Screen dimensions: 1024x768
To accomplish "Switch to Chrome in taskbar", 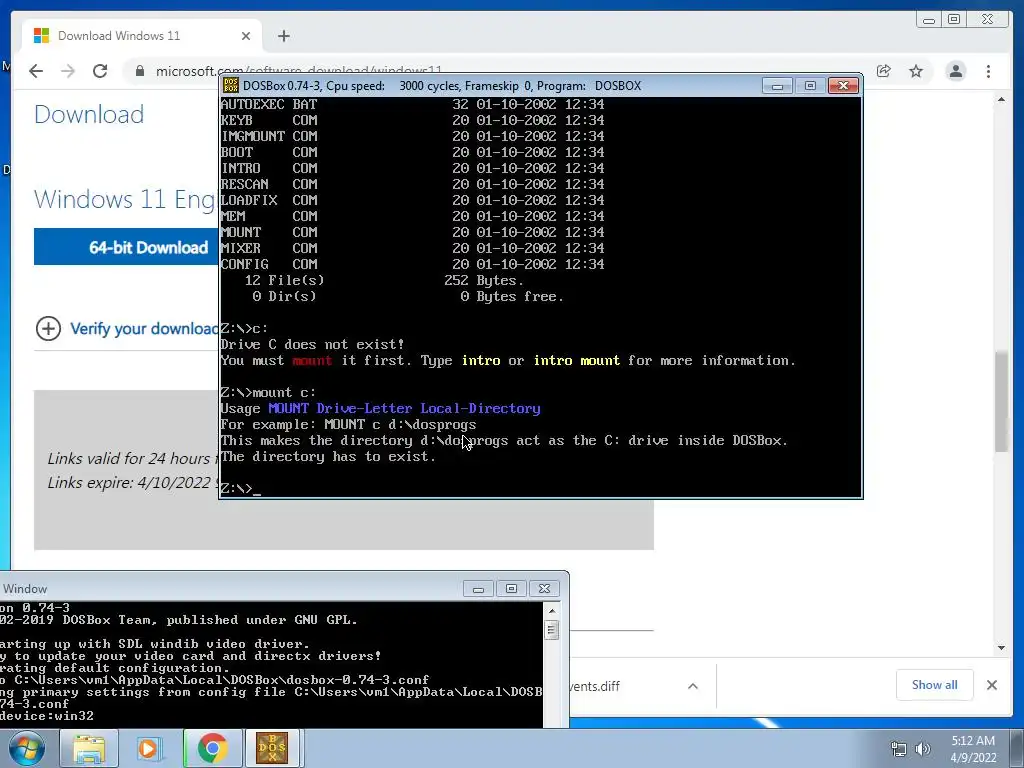I will 212,748.
